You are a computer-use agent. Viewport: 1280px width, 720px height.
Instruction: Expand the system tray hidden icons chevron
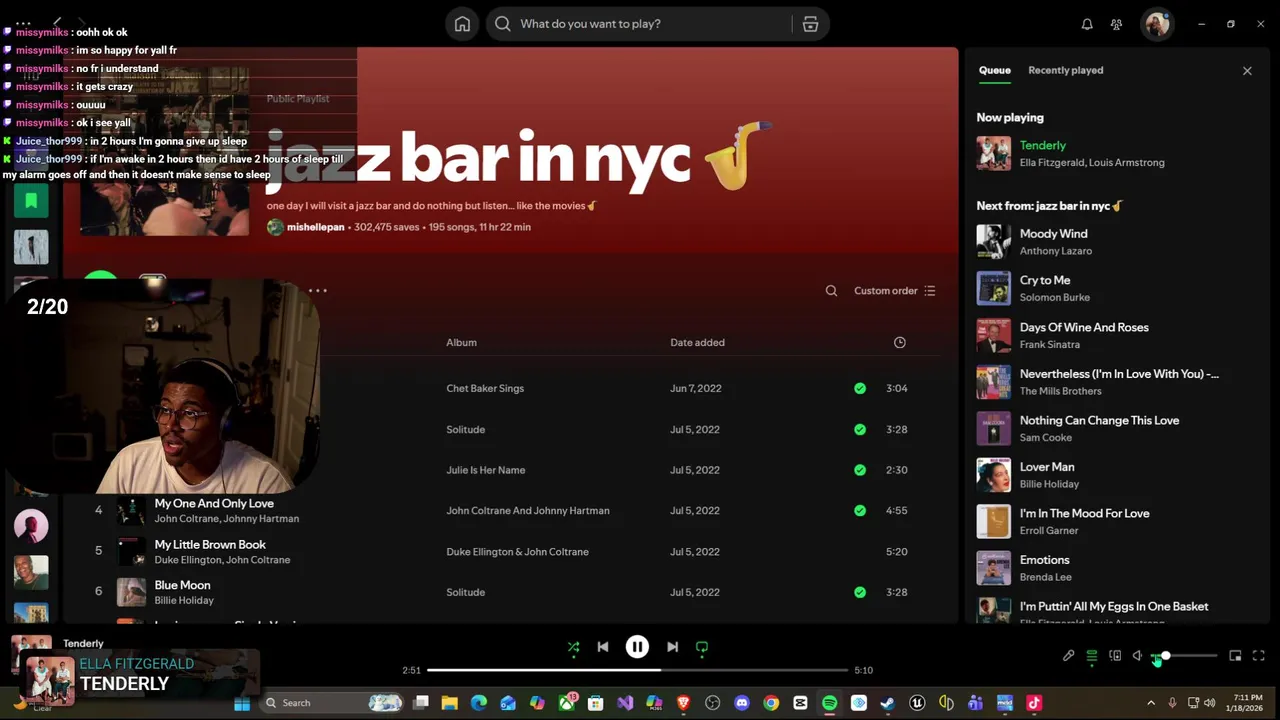[1151, 703]
